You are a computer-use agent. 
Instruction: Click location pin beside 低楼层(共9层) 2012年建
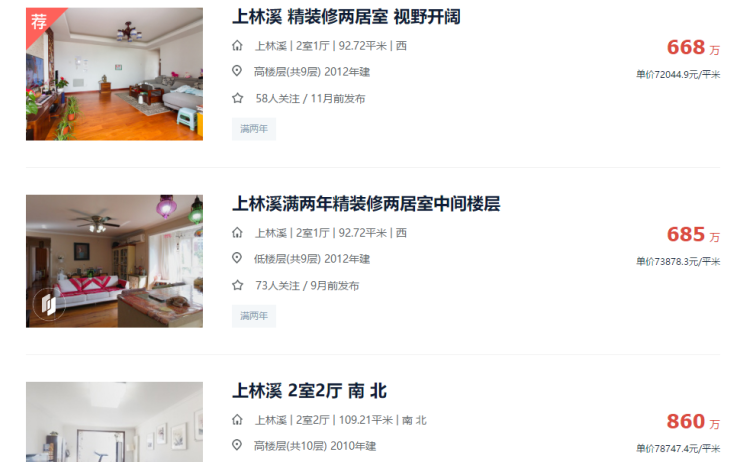[x=237, y=258]
